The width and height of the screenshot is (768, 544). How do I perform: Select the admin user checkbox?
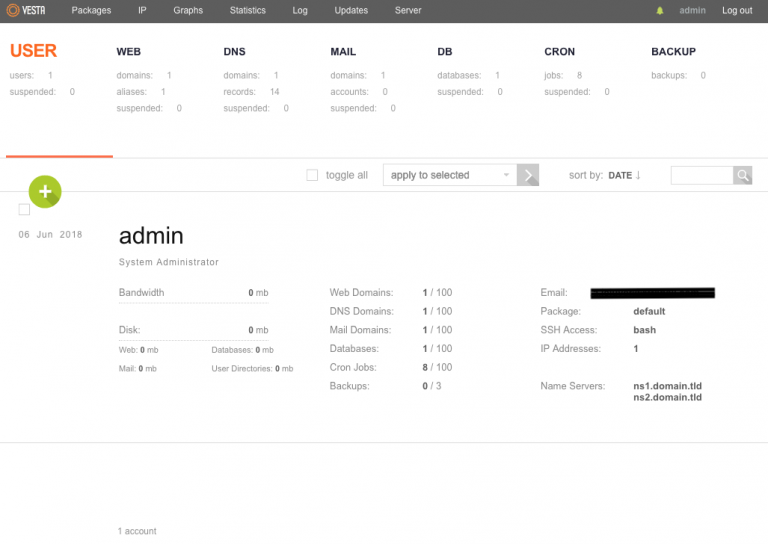[x=25, y=209]
